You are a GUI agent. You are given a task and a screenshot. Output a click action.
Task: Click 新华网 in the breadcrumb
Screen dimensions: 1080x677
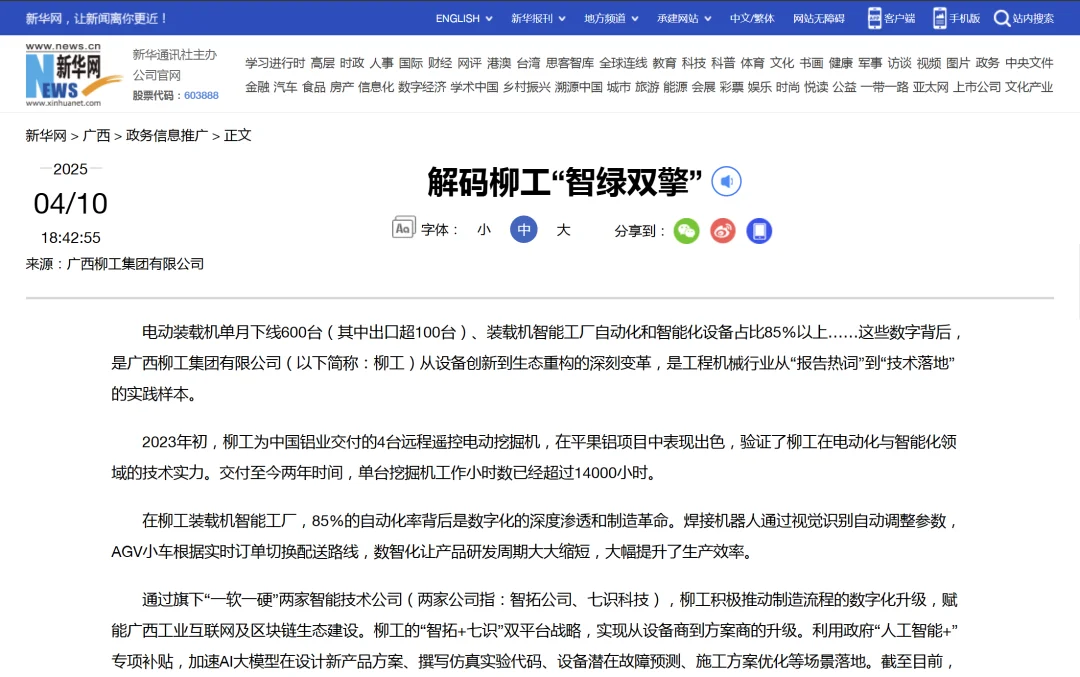pos(46,136)
